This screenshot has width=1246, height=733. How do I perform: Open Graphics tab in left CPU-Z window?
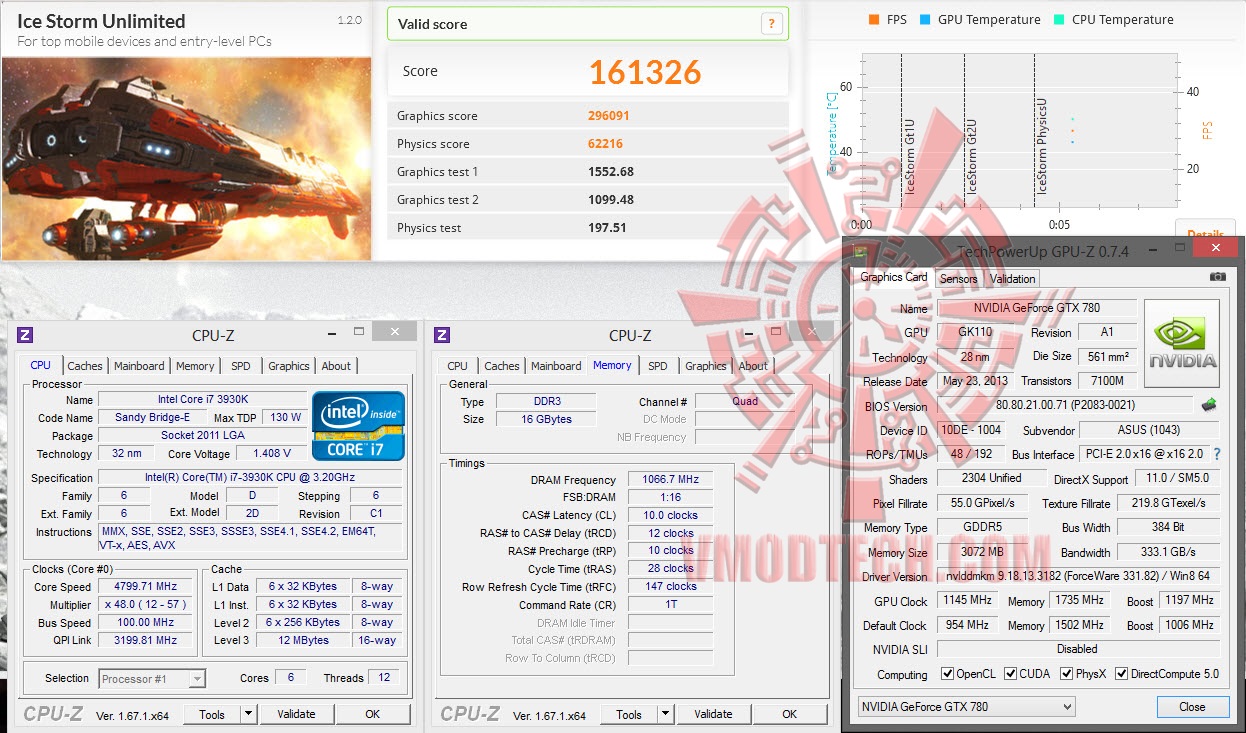289,366
